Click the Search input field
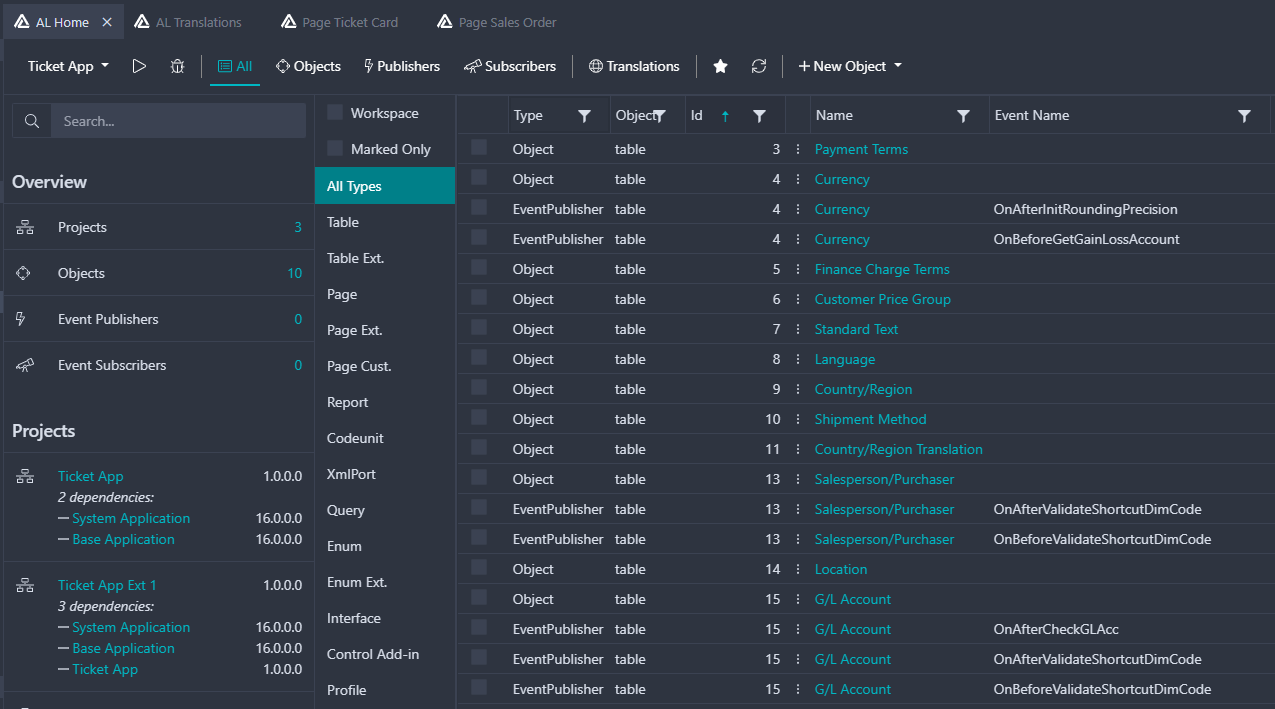This screenshot has width=1275, height=709. click(x=177, y=121)
